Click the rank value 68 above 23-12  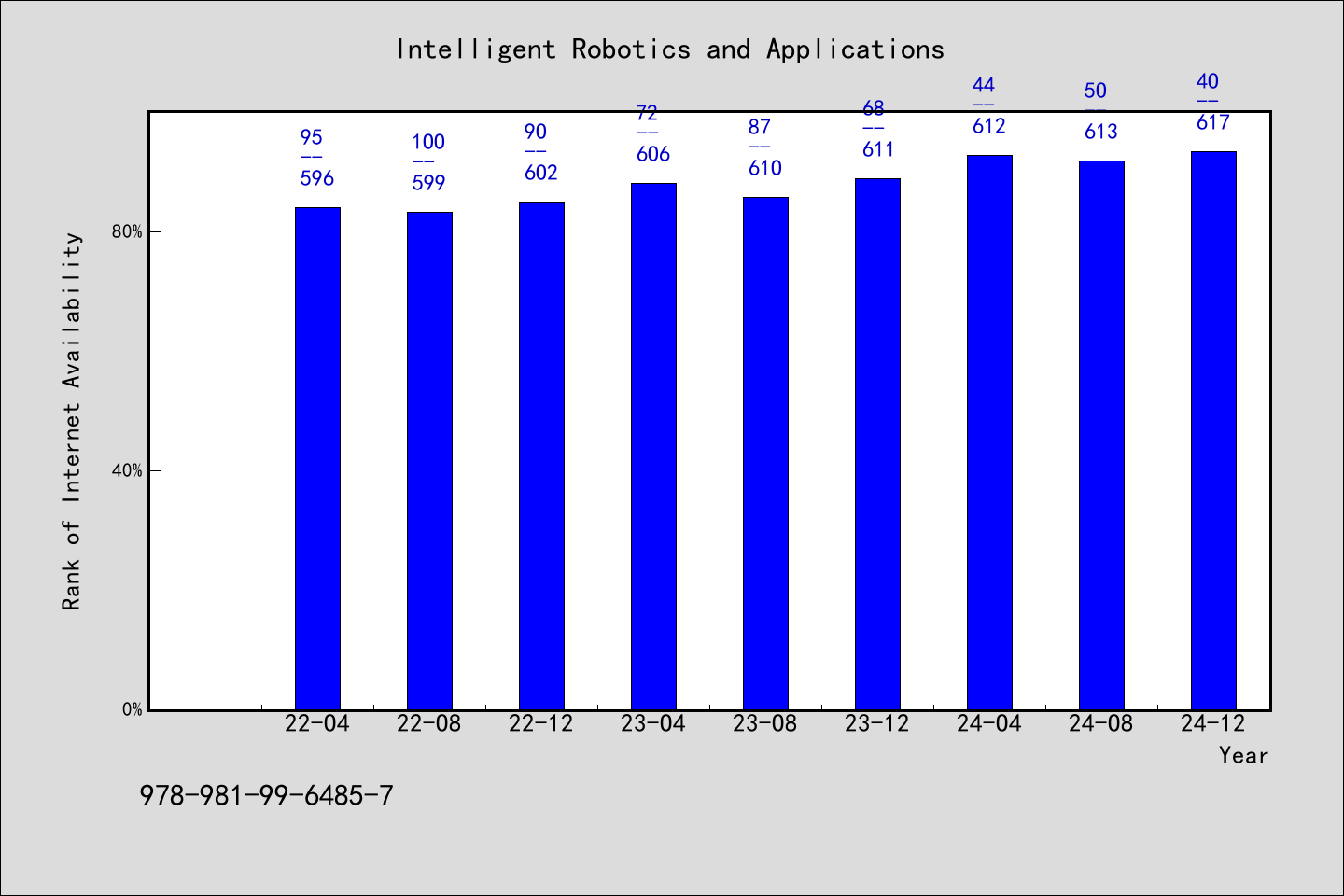[873, 109]
